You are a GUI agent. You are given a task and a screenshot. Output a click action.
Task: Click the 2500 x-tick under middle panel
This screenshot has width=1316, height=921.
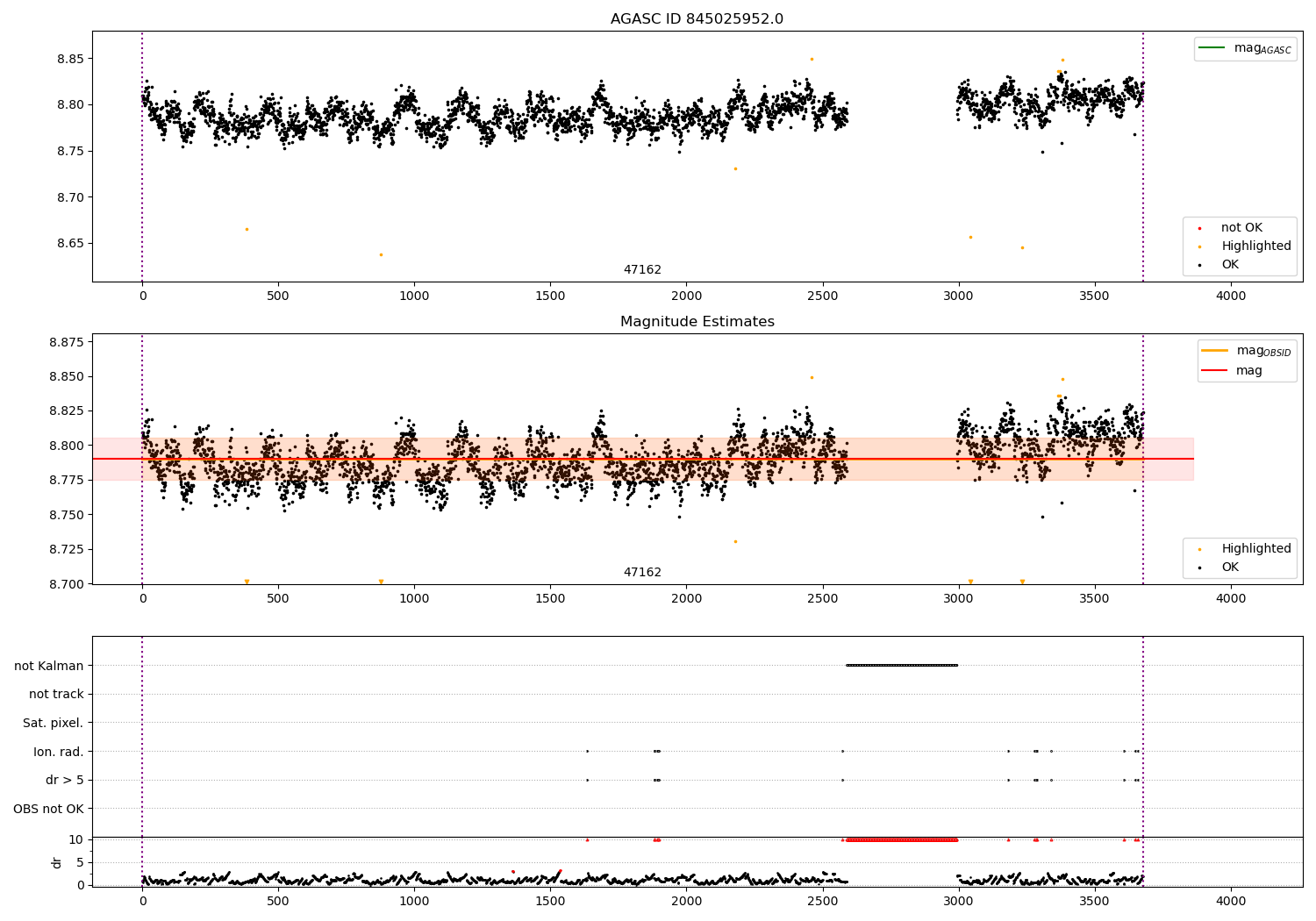pyautogui.click(x=822, y=599)
